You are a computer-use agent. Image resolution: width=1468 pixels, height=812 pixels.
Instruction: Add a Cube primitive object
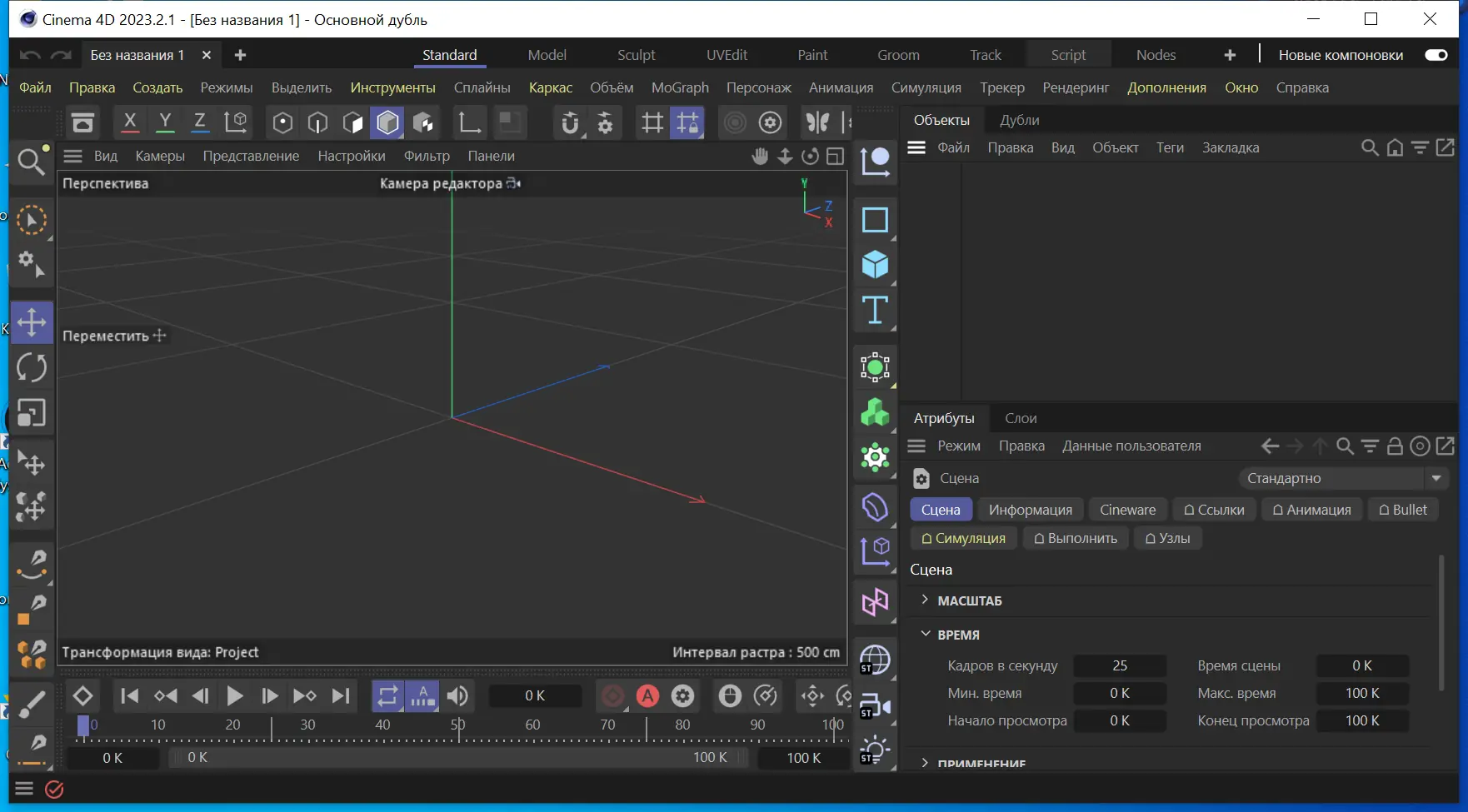coord(875,265)
